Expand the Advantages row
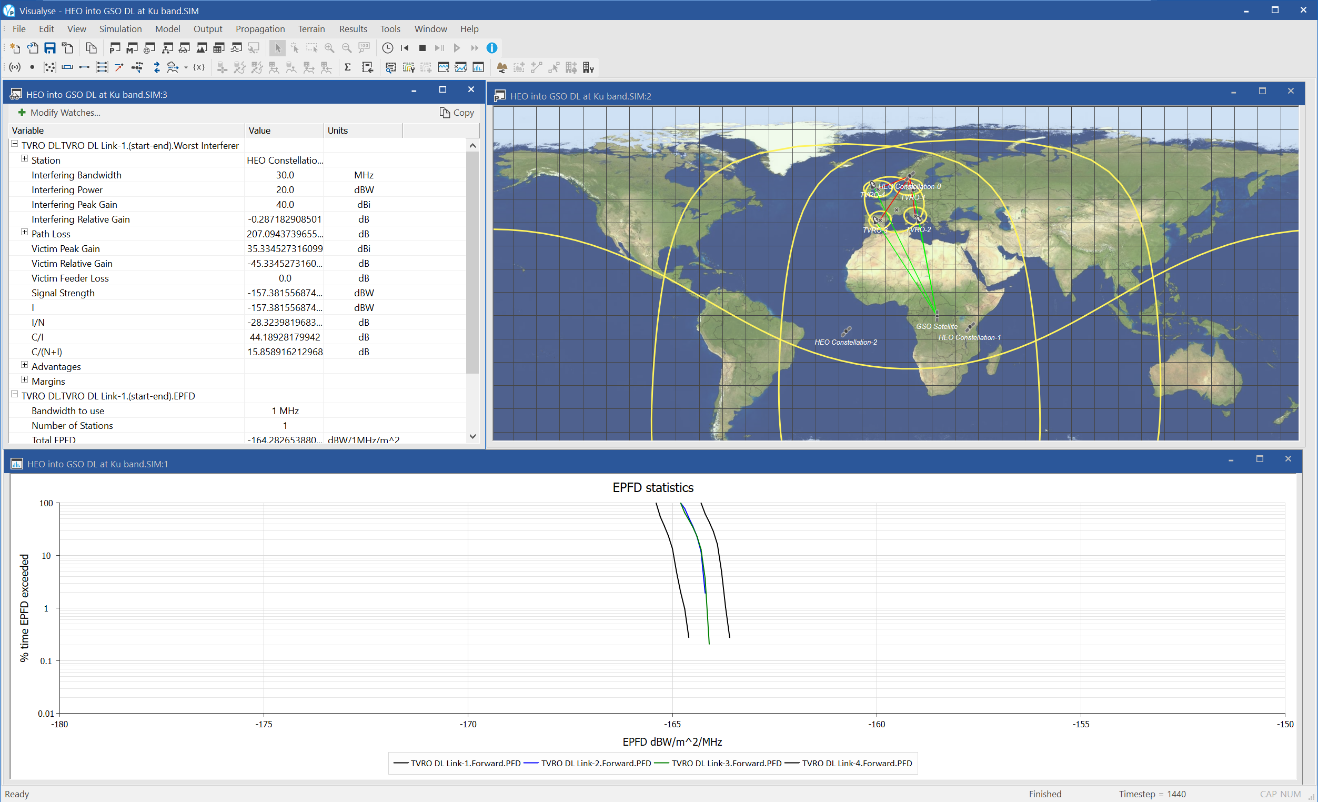This screenshot has height=802, width=1318. pos(24,367)
